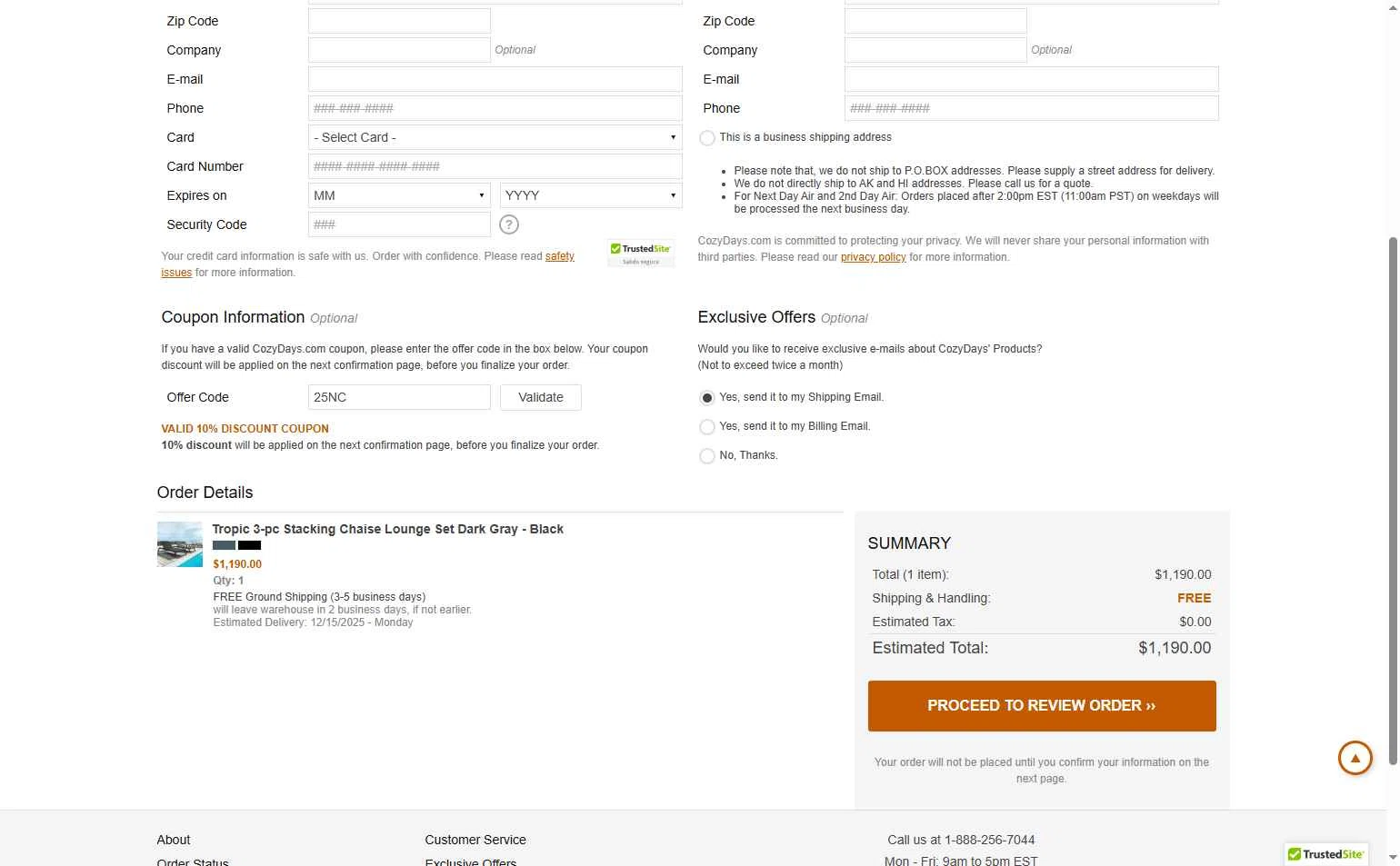Image resolution: width=1400 pixels, height=866 pixels.
Task: Click the billing Phone field
Action: (x=495, y=108)
